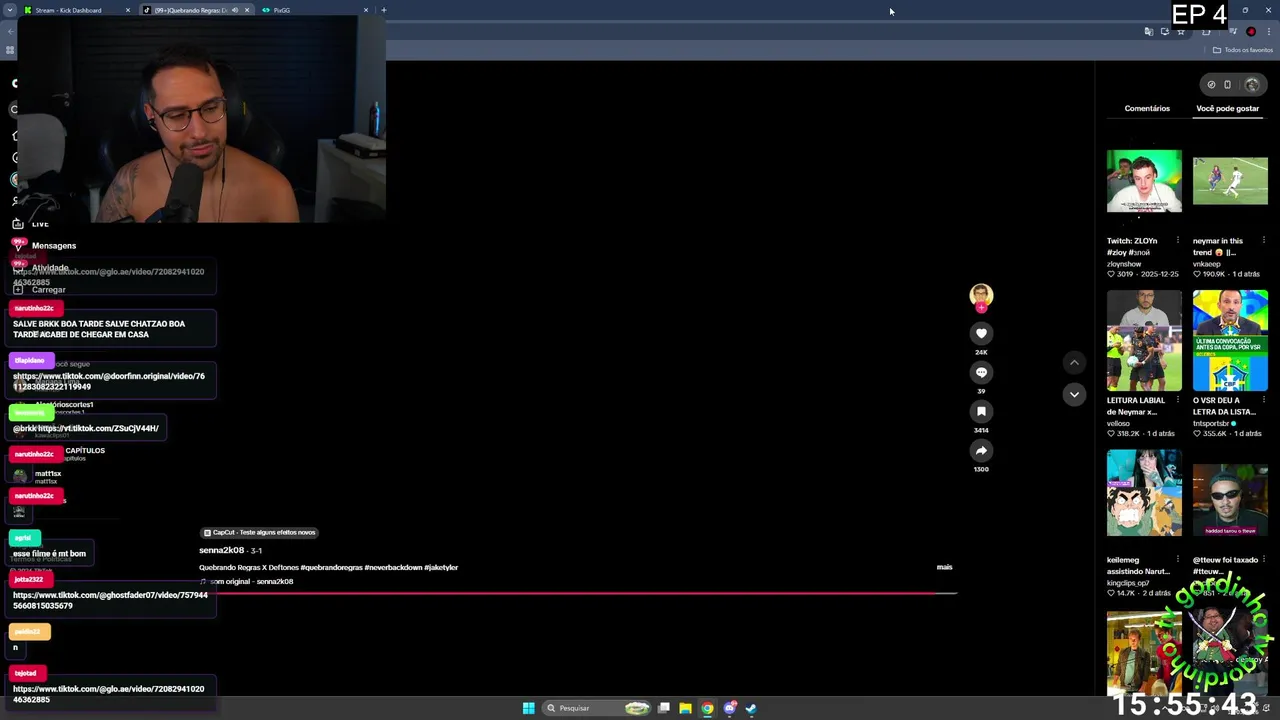The width and height of the screenshot is (1280, 720).
Task: Open Steam from the taskbar
Action: pos(751,708)
